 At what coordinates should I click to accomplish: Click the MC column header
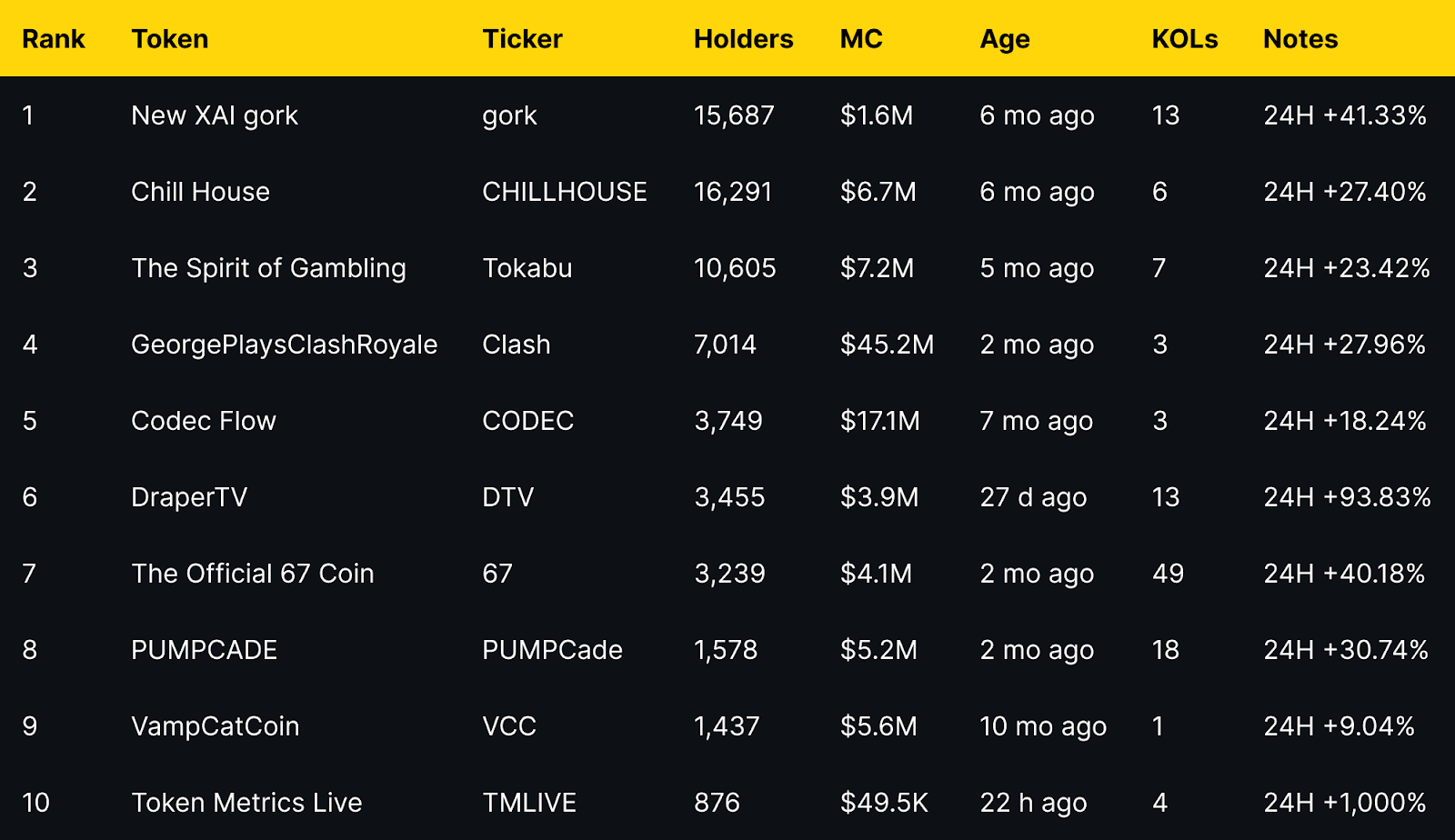coord(861,39)
